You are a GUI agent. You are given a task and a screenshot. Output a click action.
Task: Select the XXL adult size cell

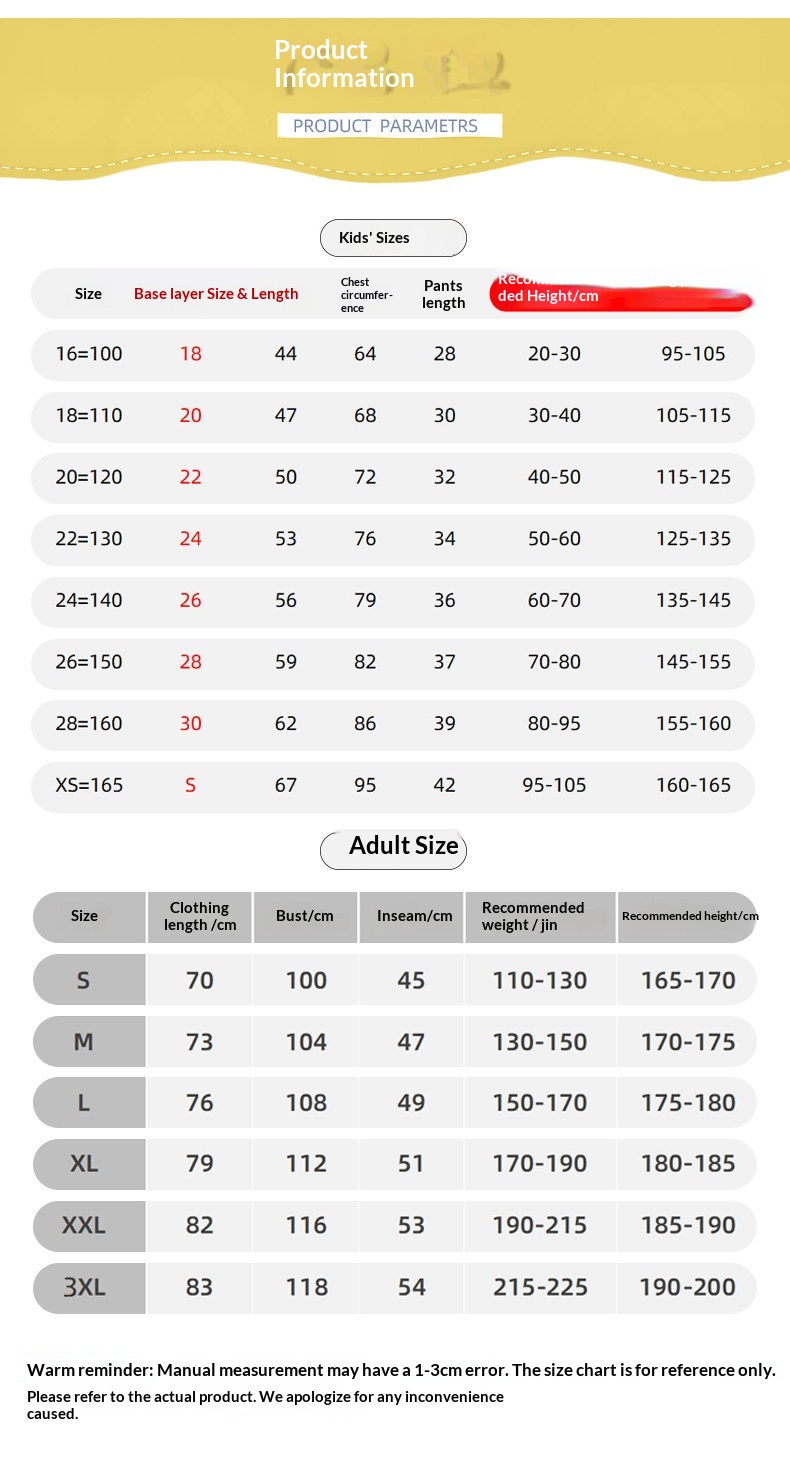click(x=84, y=1225)
